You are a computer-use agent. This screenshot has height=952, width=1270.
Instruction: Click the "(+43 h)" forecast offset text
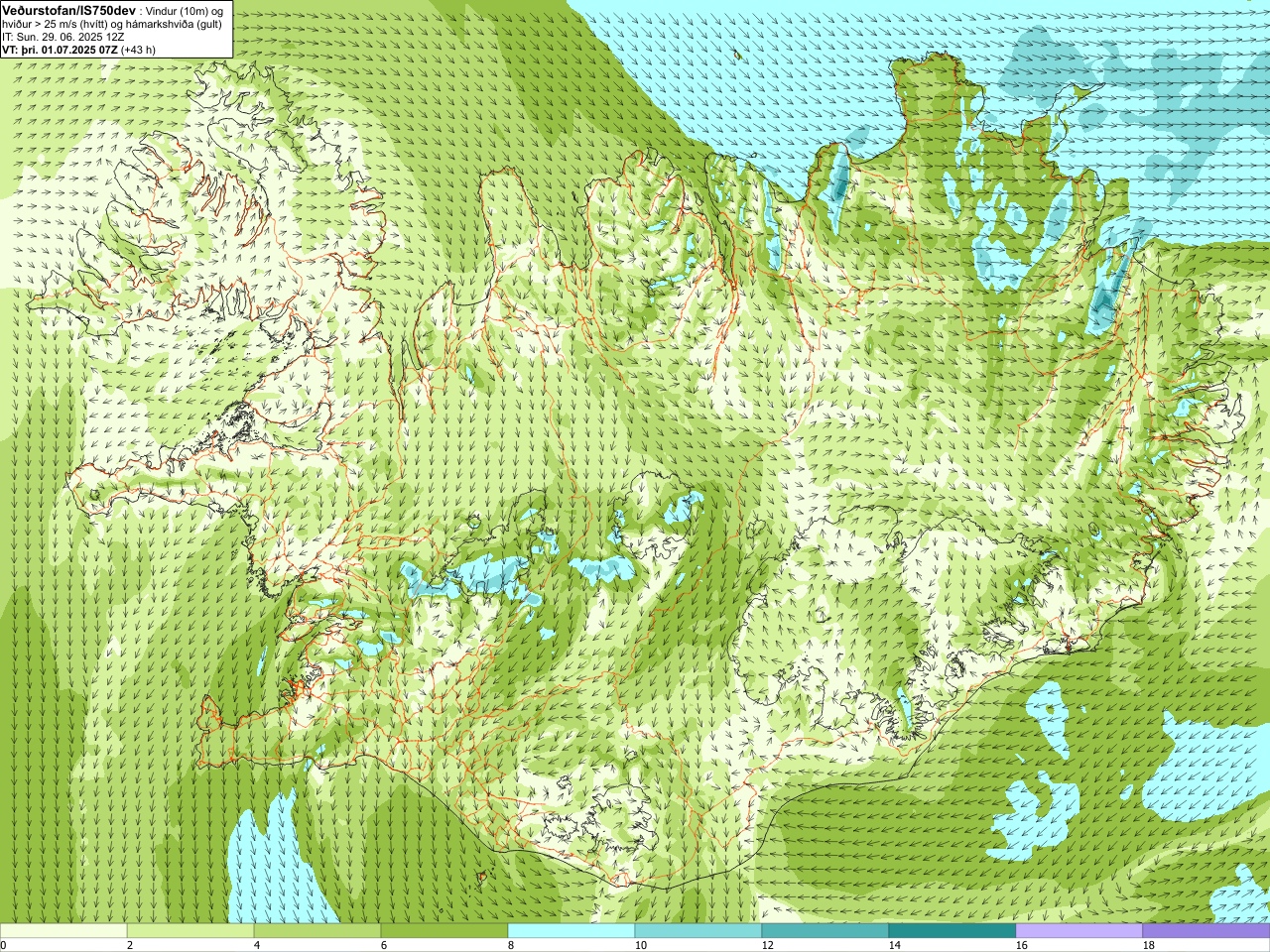coord(138,50)
